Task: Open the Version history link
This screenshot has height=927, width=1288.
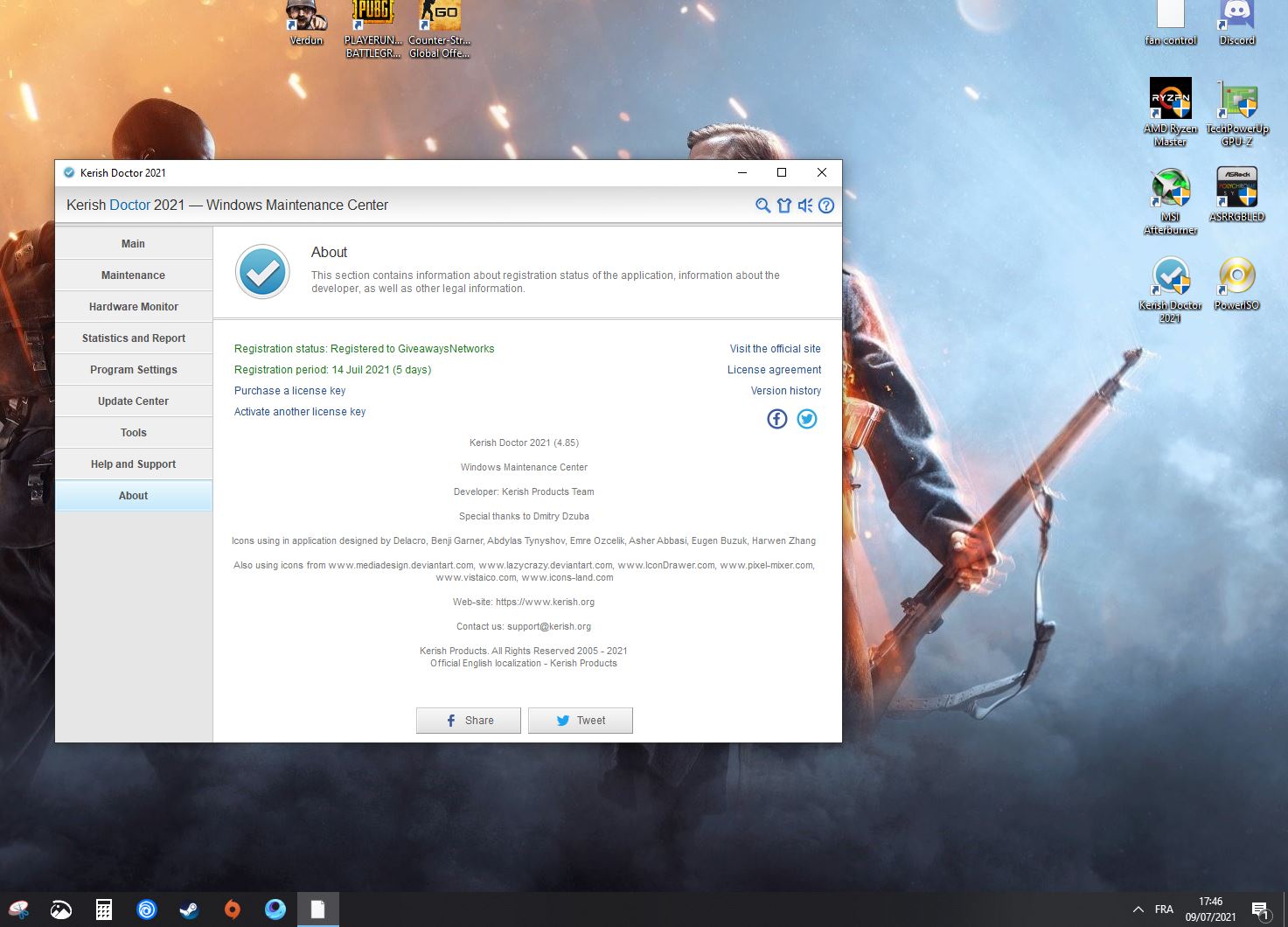Action: coord(786,391)
